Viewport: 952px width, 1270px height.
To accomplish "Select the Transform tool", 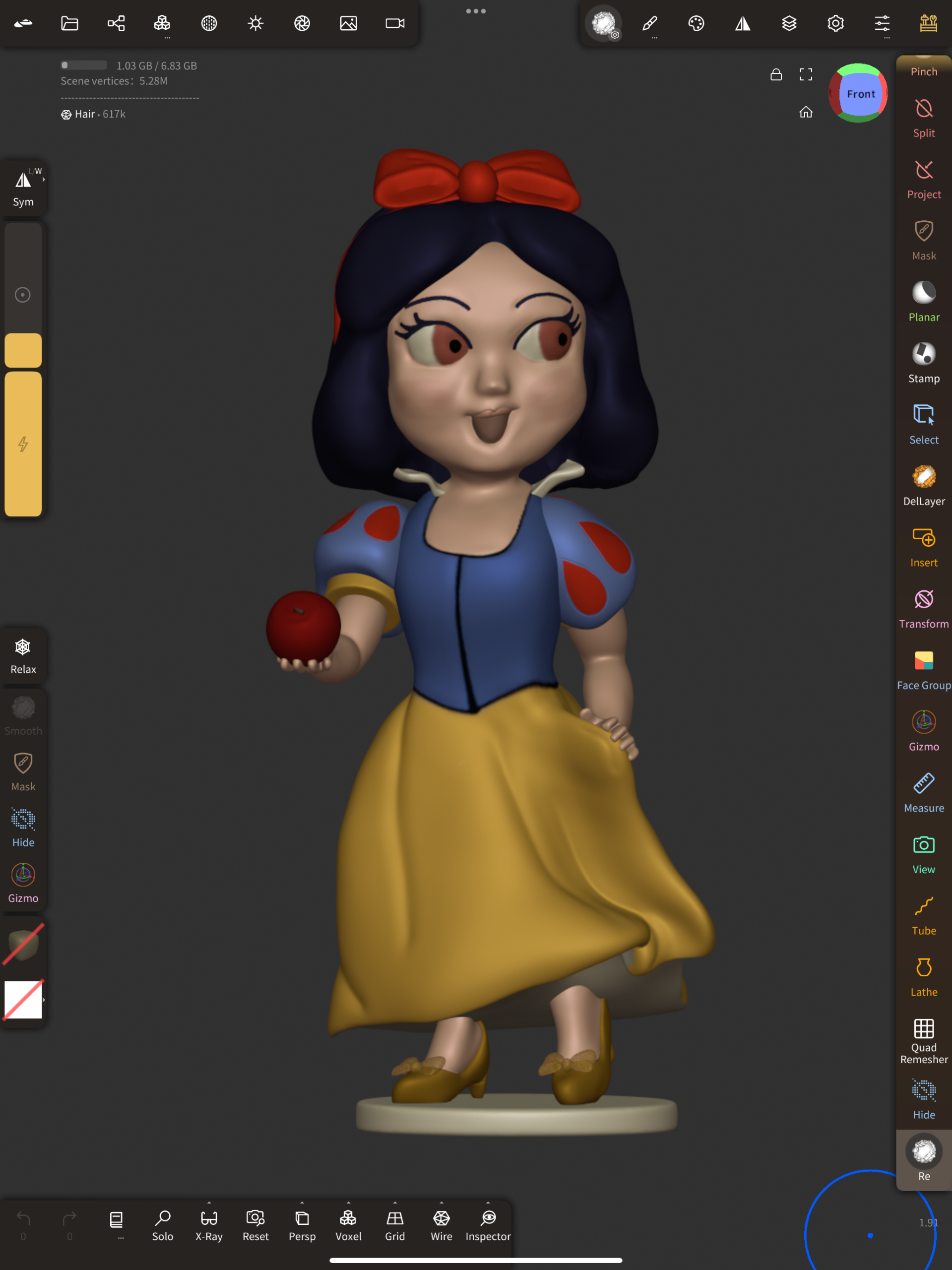I will (924, 609).
